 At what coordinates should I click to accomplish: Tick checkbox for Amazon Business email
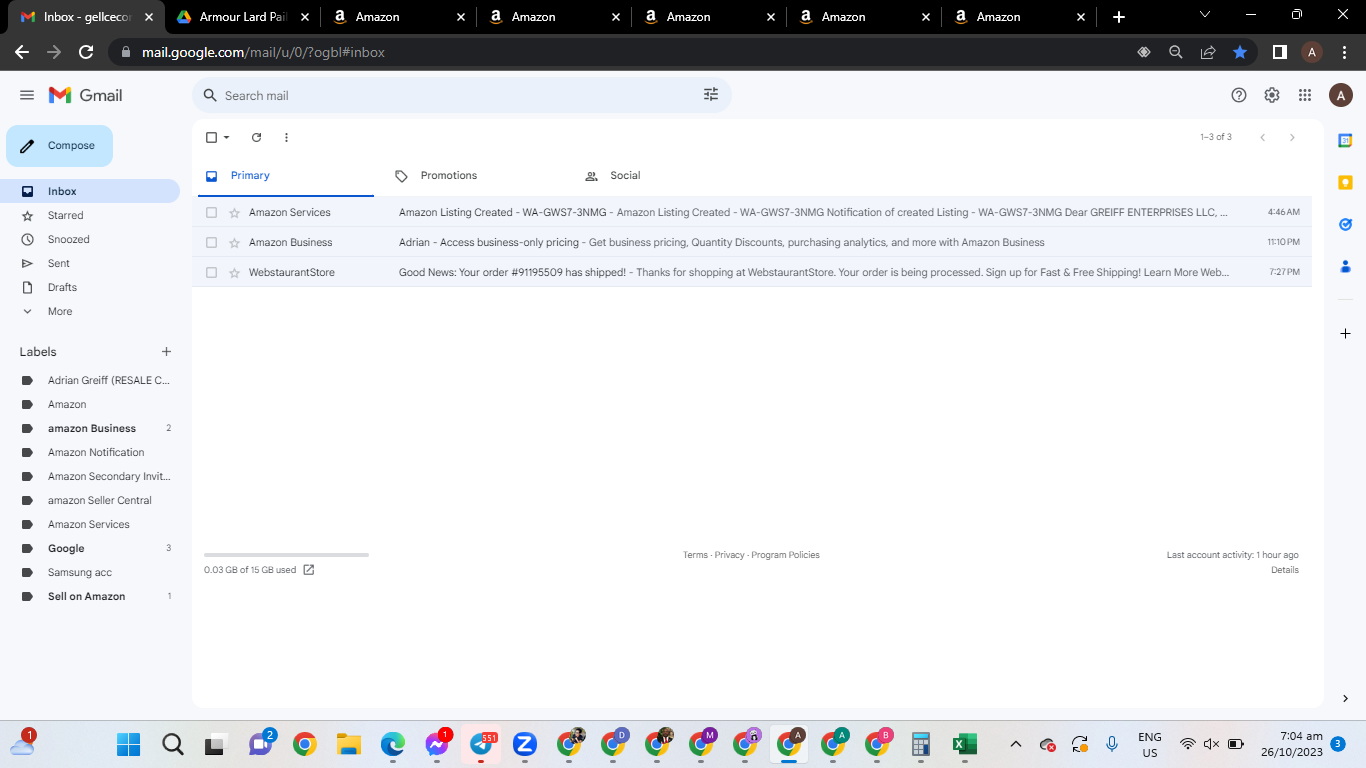coord(211,242)
